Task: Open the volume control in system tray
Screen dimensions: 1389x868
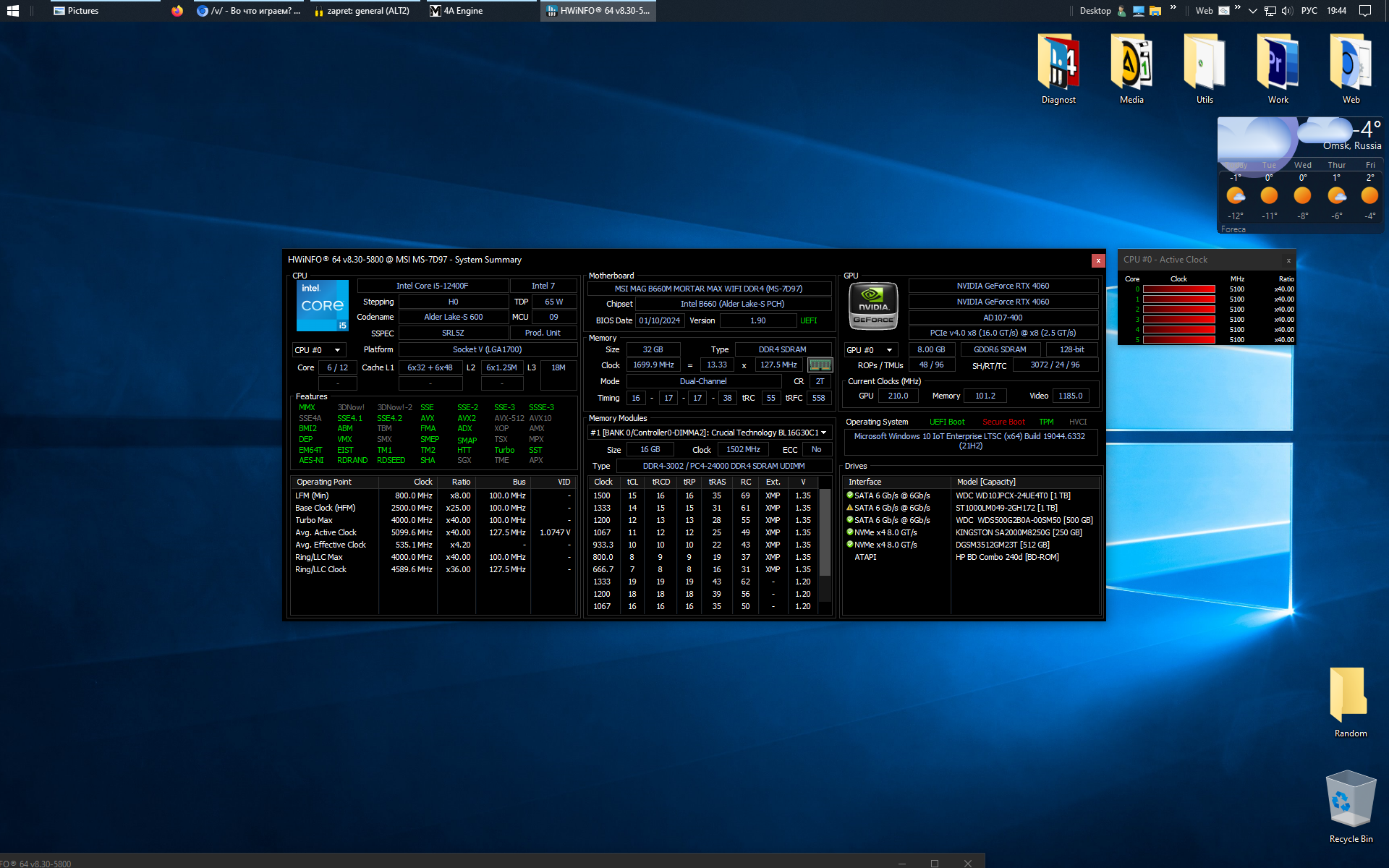Action: 1287,11
